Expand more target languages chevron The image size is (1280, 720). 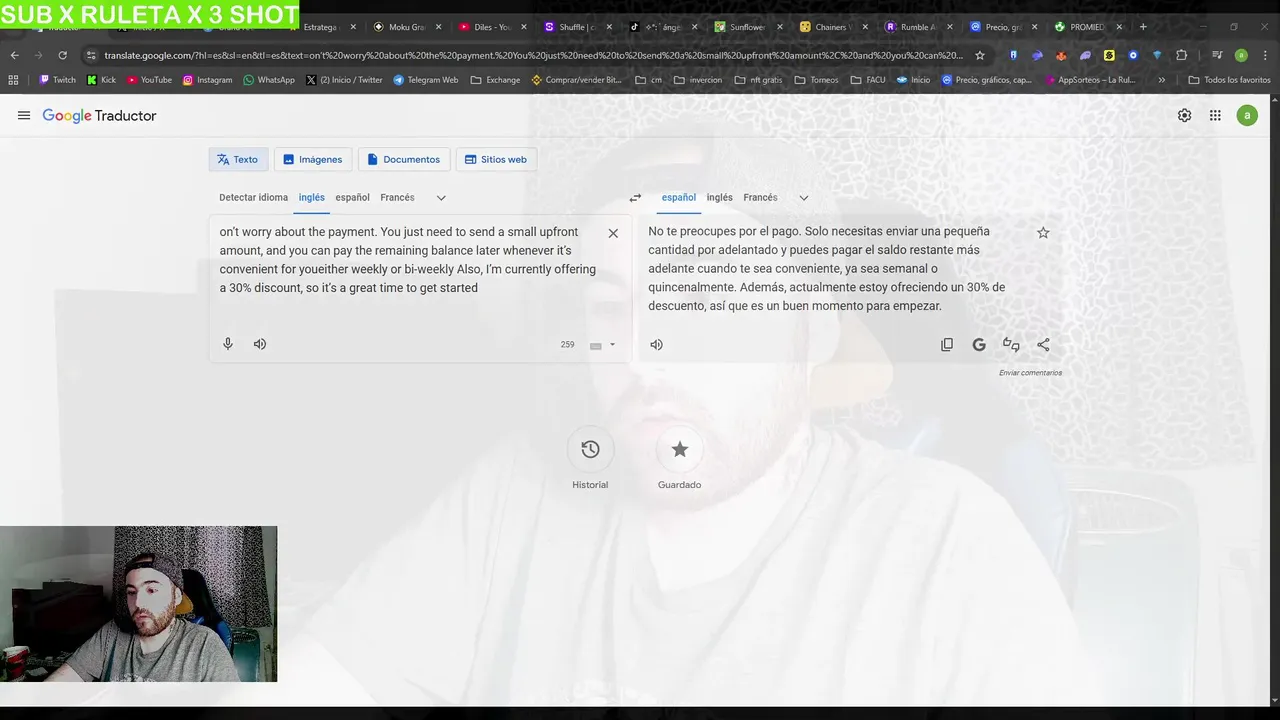(803, 198)
